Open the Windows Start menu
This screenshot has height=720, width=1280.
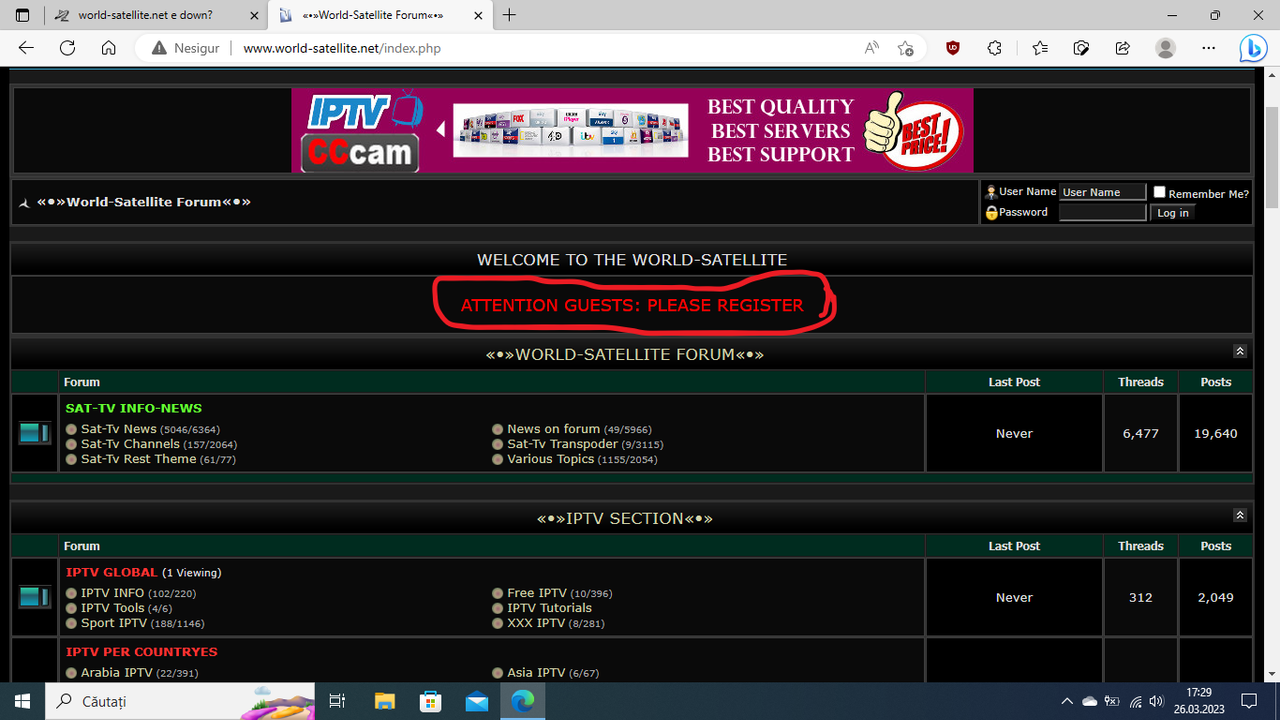(22, 701)
